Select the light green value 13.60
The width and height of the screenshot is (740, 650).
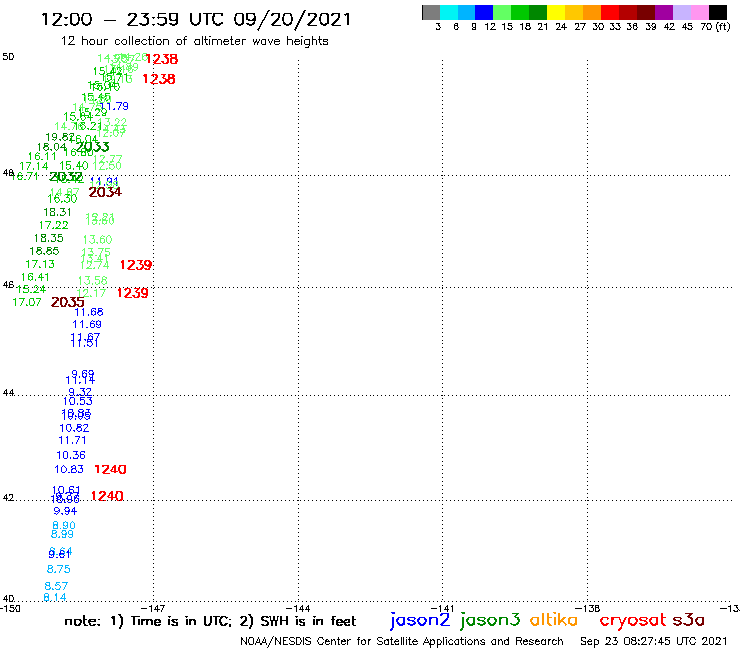97,240
